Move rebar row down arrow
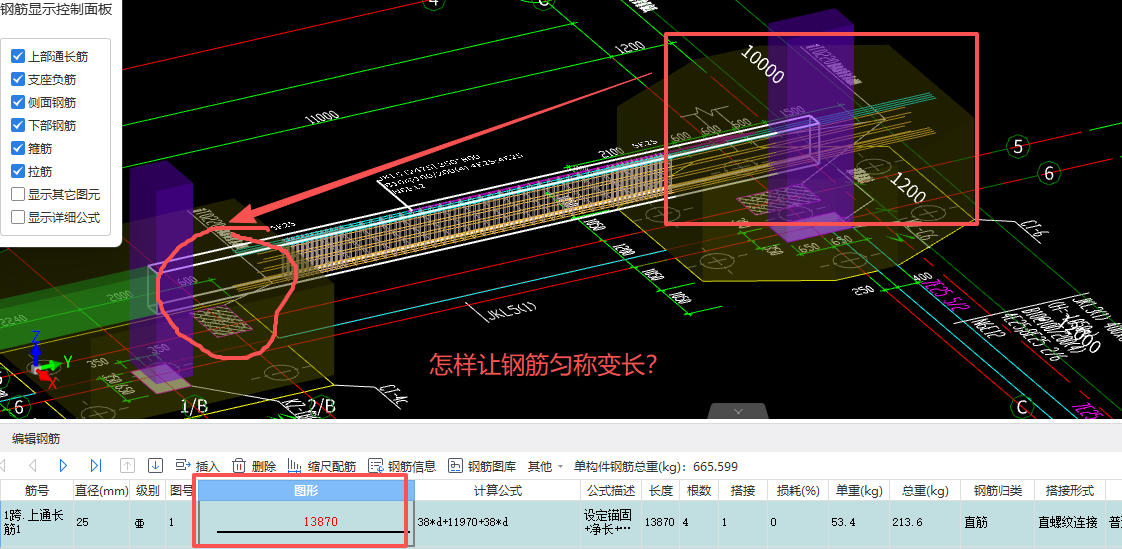1122x549 pixels. (x=155, y=466)
